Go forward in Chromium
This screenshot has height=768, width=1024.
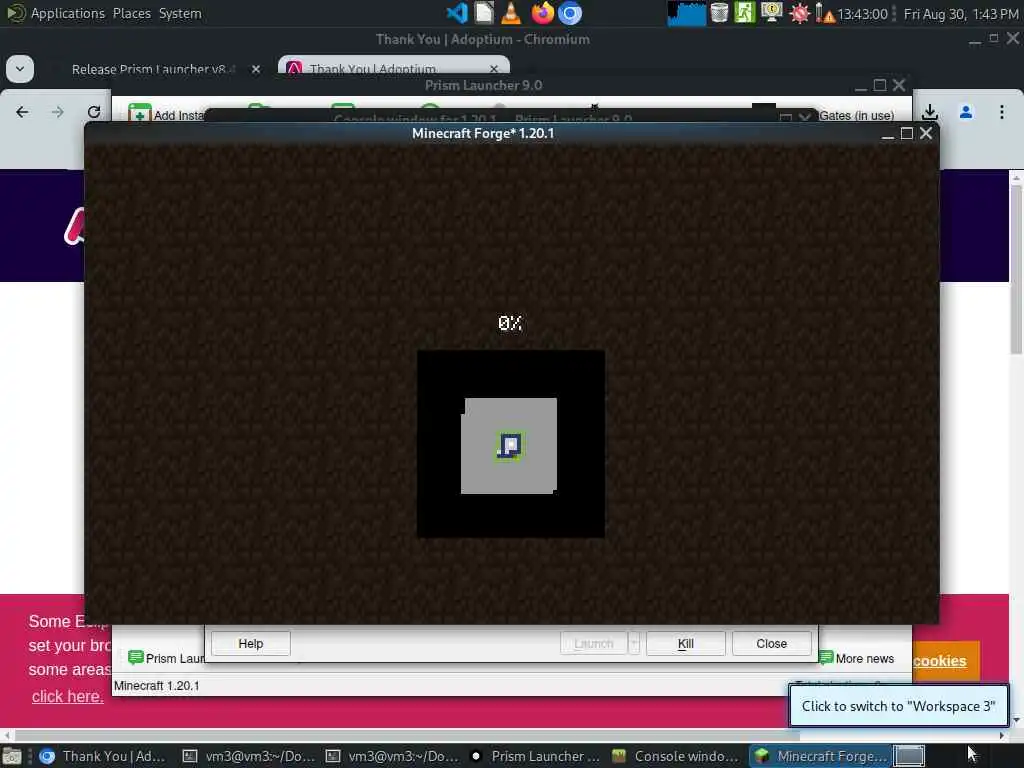coord(57,112)
